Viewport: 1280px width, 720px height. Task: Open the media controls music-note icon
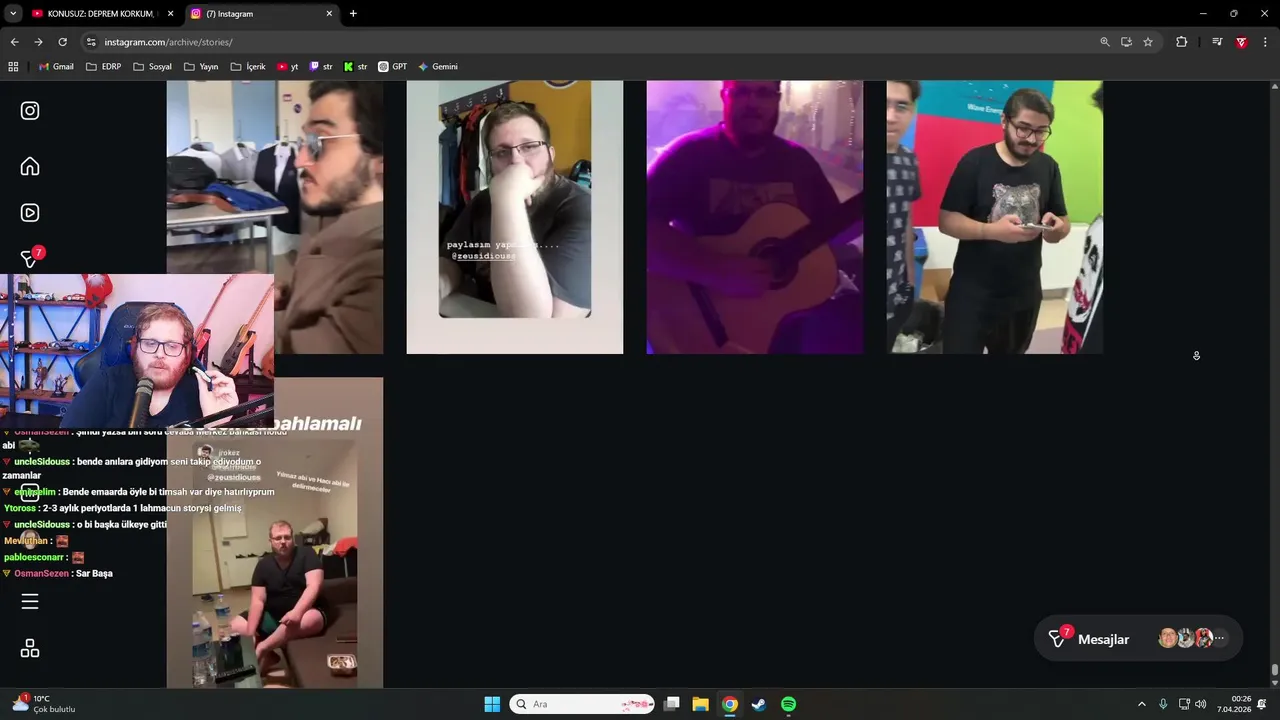[1217, 42]
